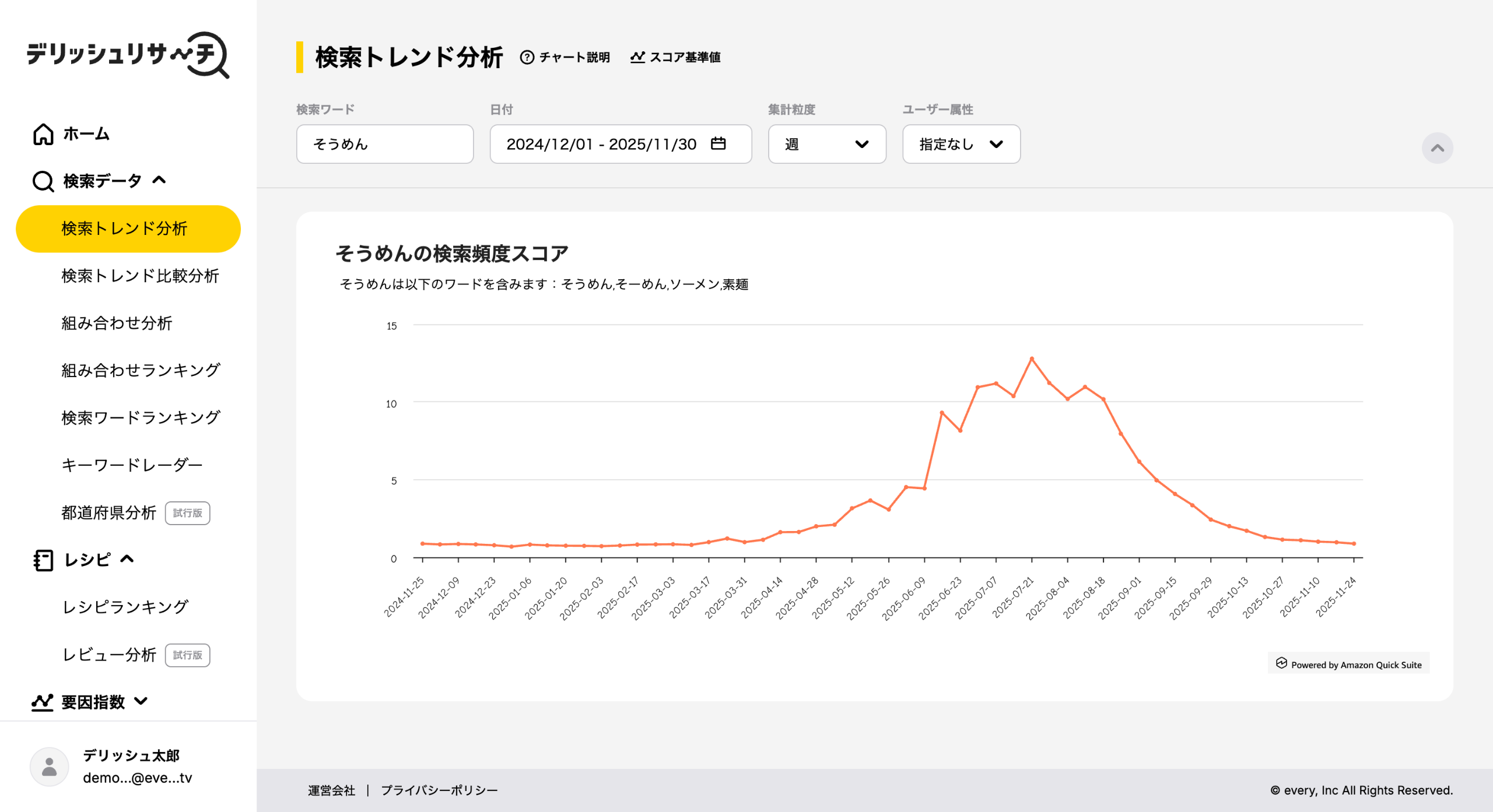Click the Delish Research logo
1493x812 pixels.
(x=128, y=54)
